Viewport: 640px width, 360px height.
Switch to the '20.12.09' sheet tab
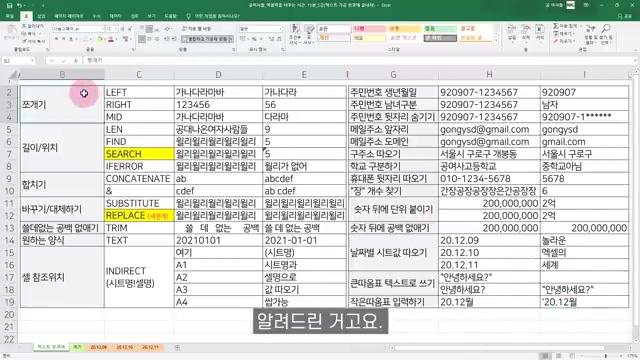[x=98, y=347]
